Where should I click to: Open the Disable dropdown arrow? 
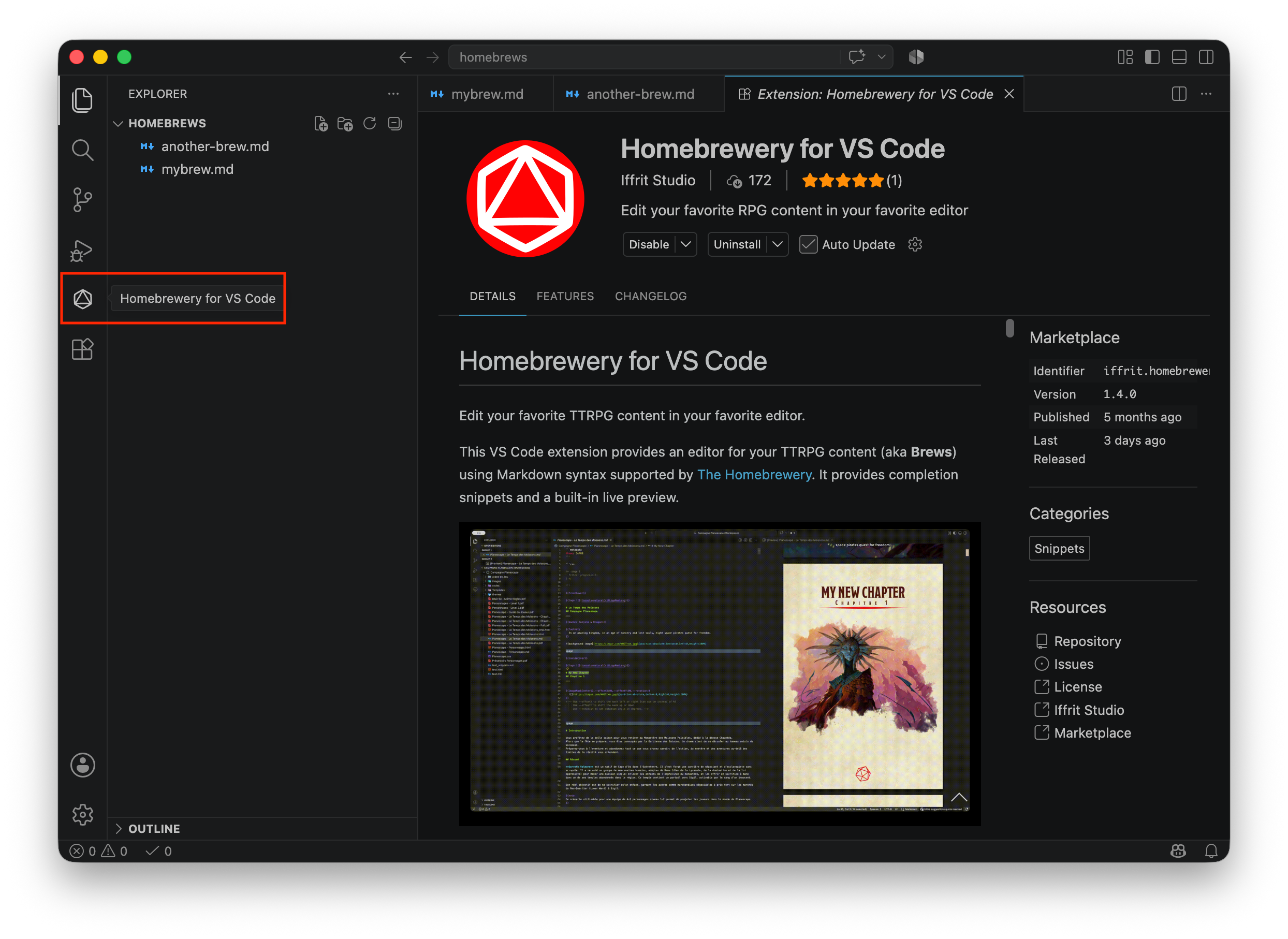(685, 244)
